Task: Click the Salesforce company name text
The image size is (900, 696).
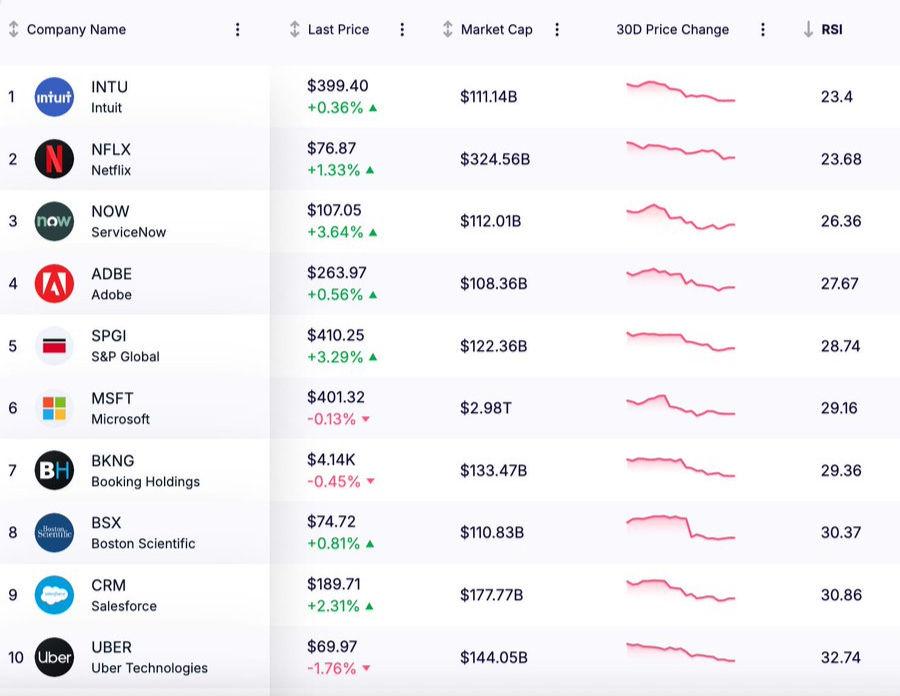Action: (x=124, y=606)
